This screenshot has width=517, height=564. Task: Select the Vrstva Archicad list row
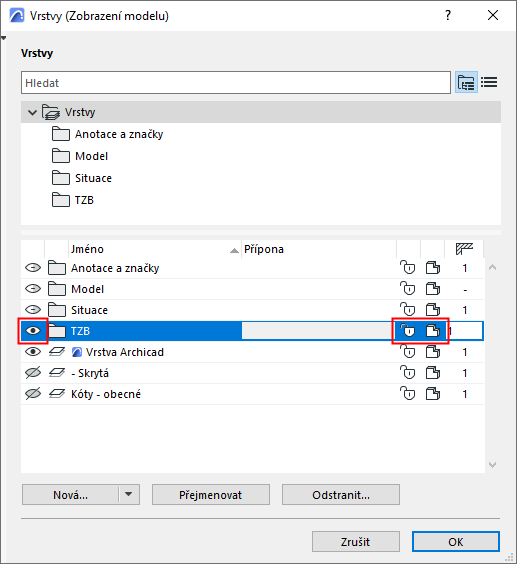tap(253, 352)
